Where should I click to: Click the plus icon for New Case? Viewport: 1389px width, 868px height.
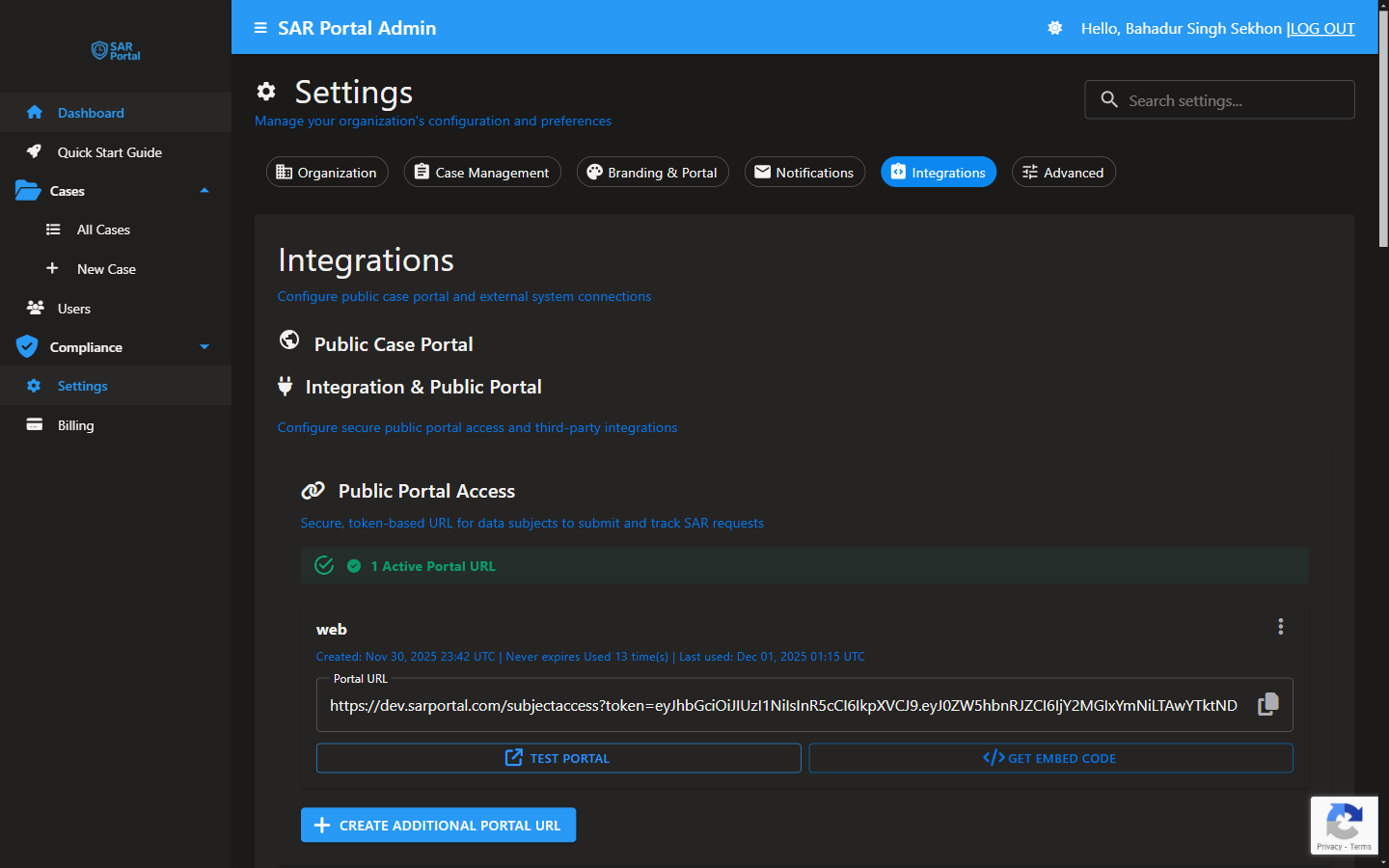[53, 268]
